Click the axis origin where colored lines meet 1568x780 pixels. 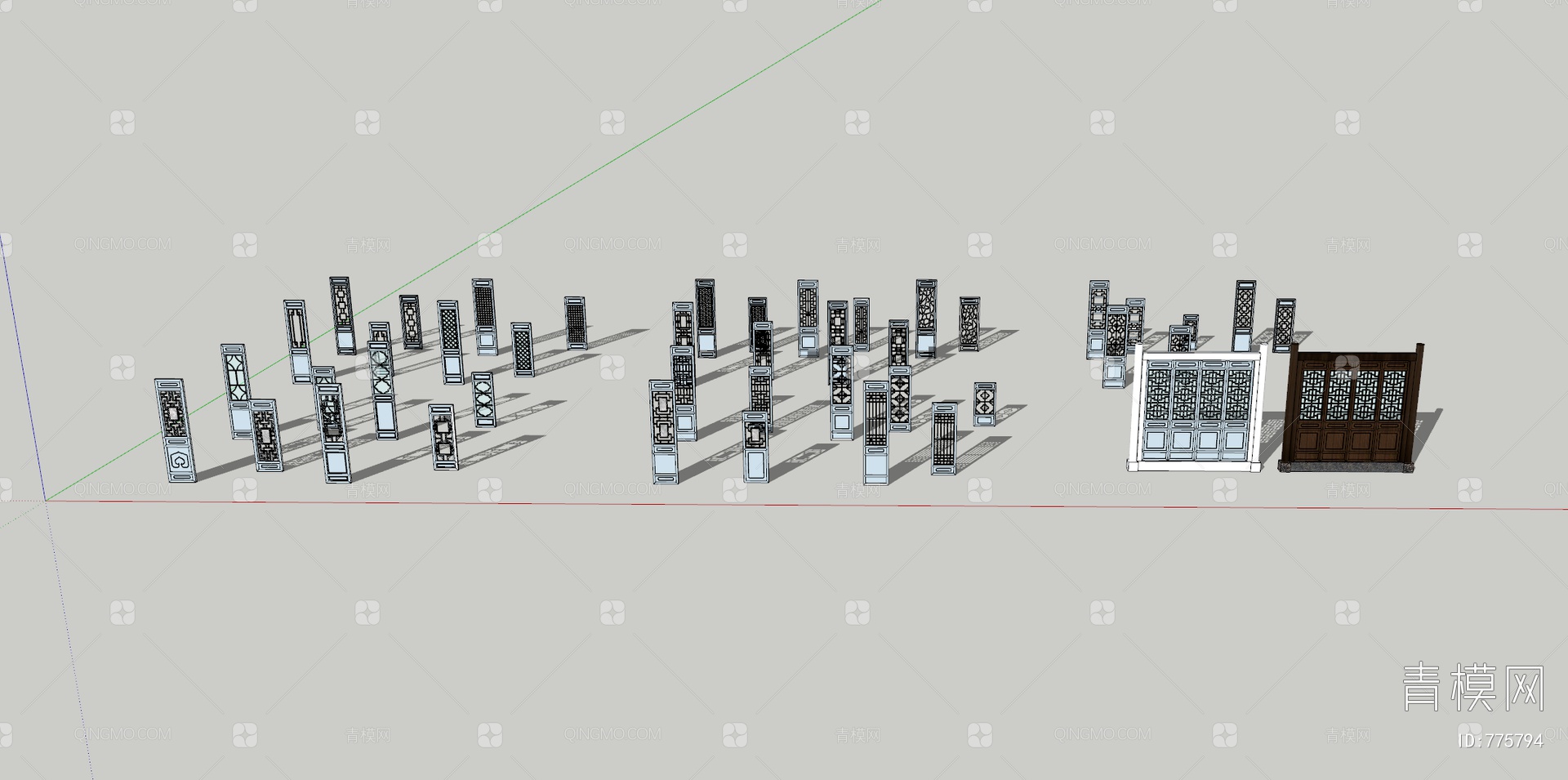point(45,500)
